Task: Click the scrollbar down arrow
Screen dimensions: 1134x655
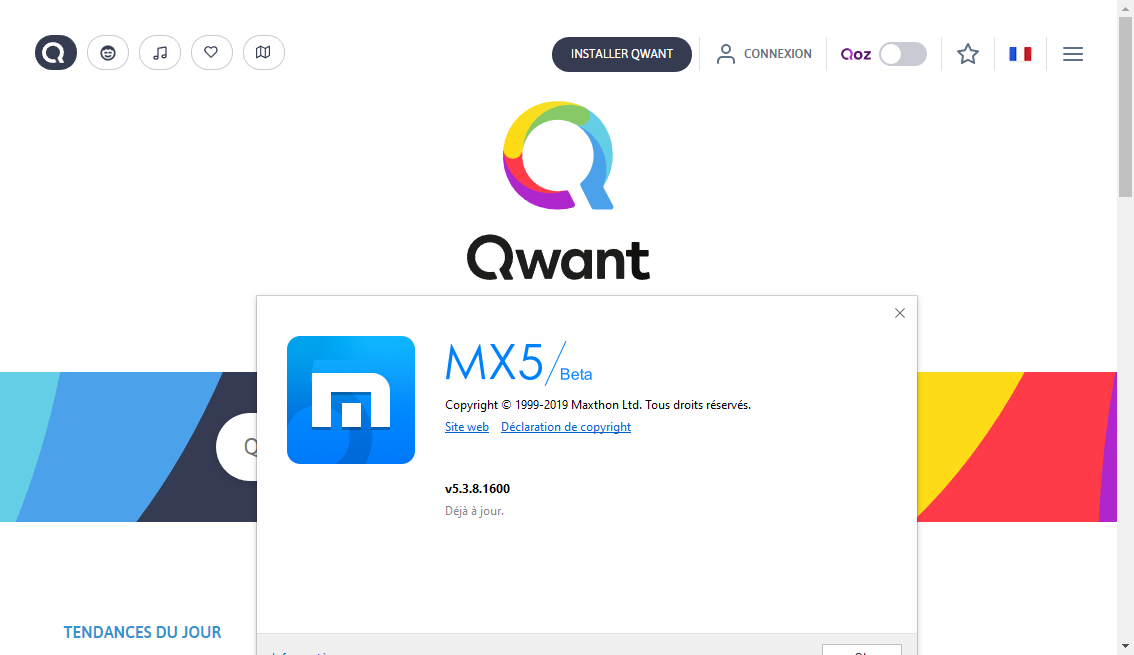Action: point(1125,646)
